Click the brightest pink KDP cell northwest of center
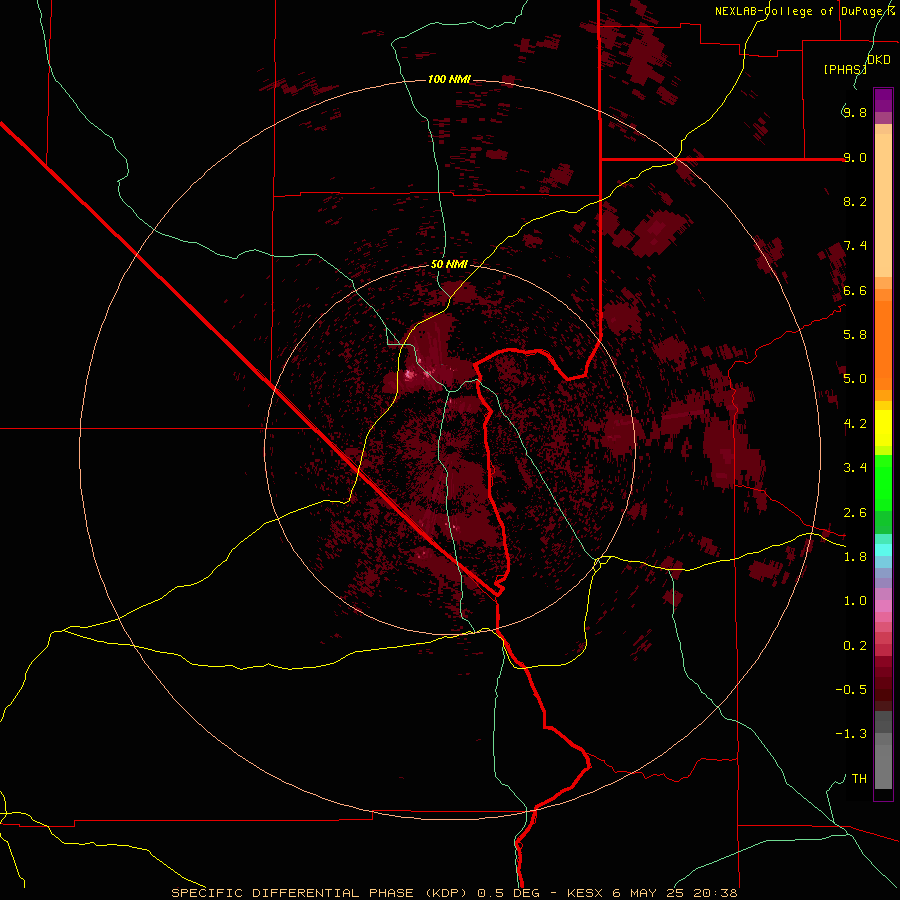The image size is (900, 900). (x=410, y=375)
